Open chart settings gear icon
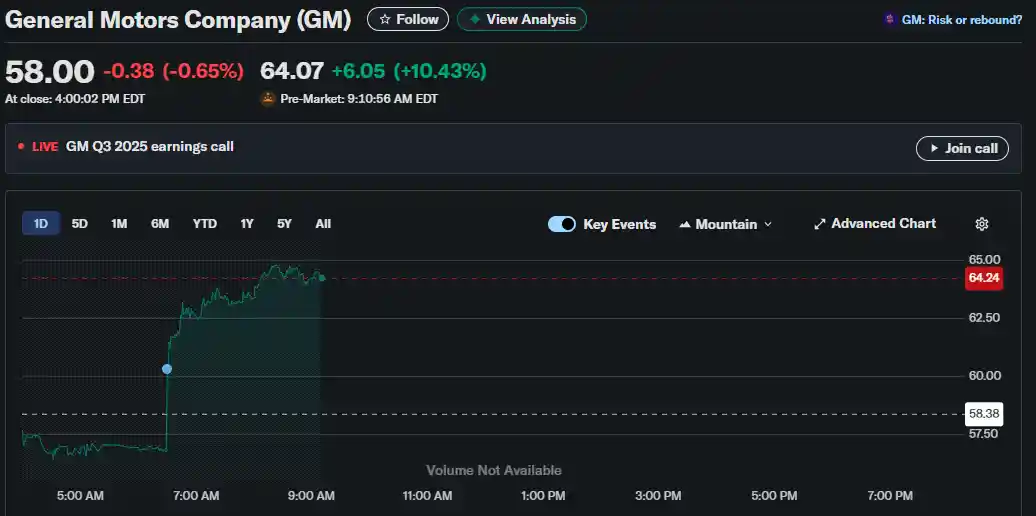This screenshot has height=516, width=1036. pos(981,224)
